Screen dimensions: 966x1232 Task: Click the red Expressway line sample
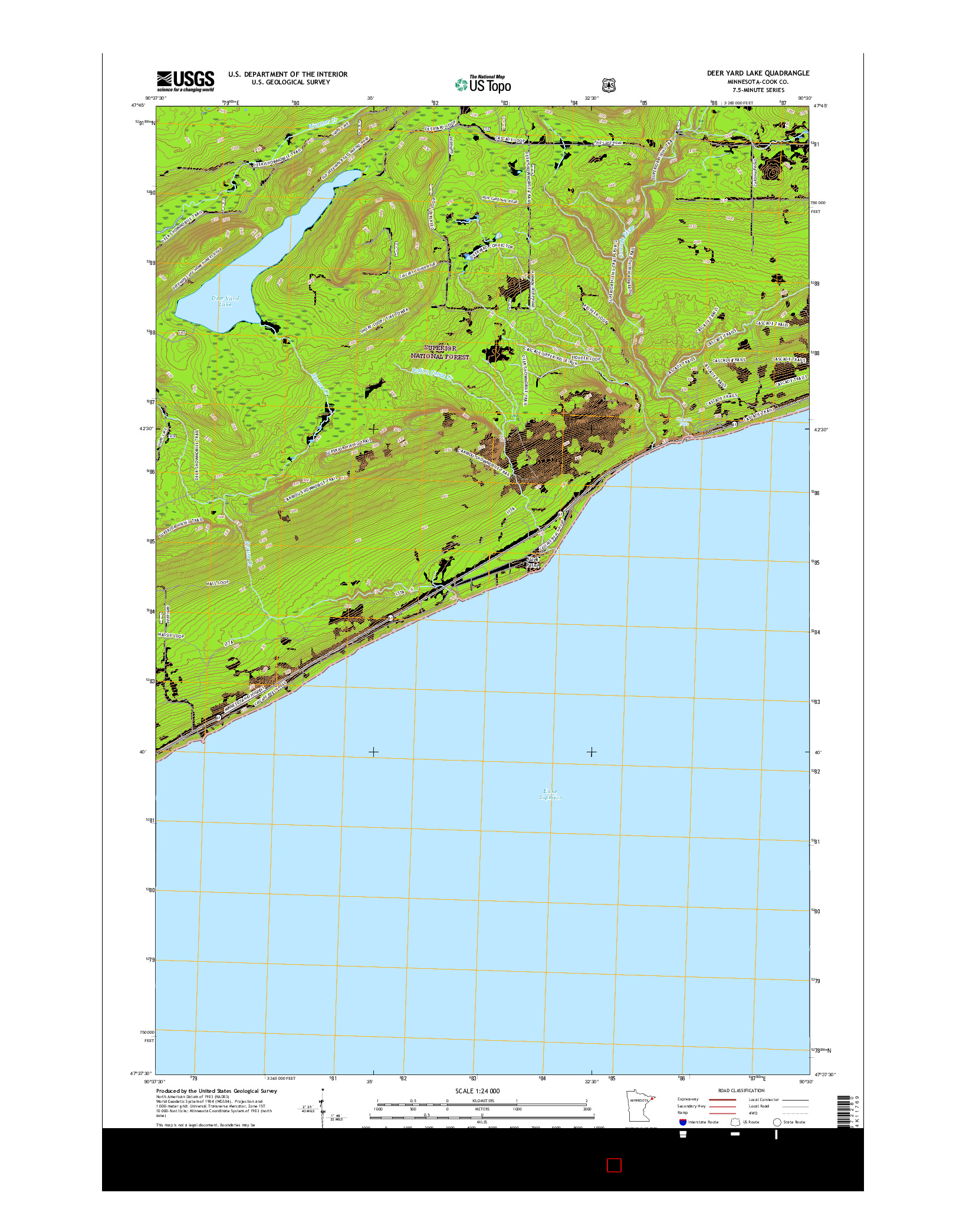pos(722,1100)
